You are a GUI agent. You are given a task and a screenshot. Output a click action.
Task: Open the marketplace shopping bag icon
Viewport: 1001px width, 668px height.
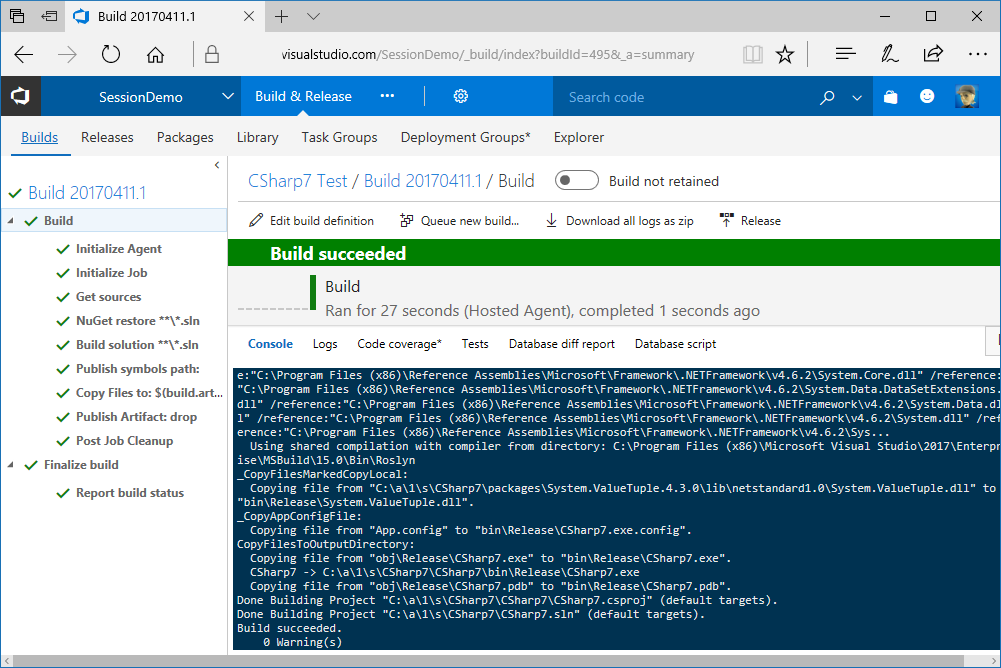891,96
